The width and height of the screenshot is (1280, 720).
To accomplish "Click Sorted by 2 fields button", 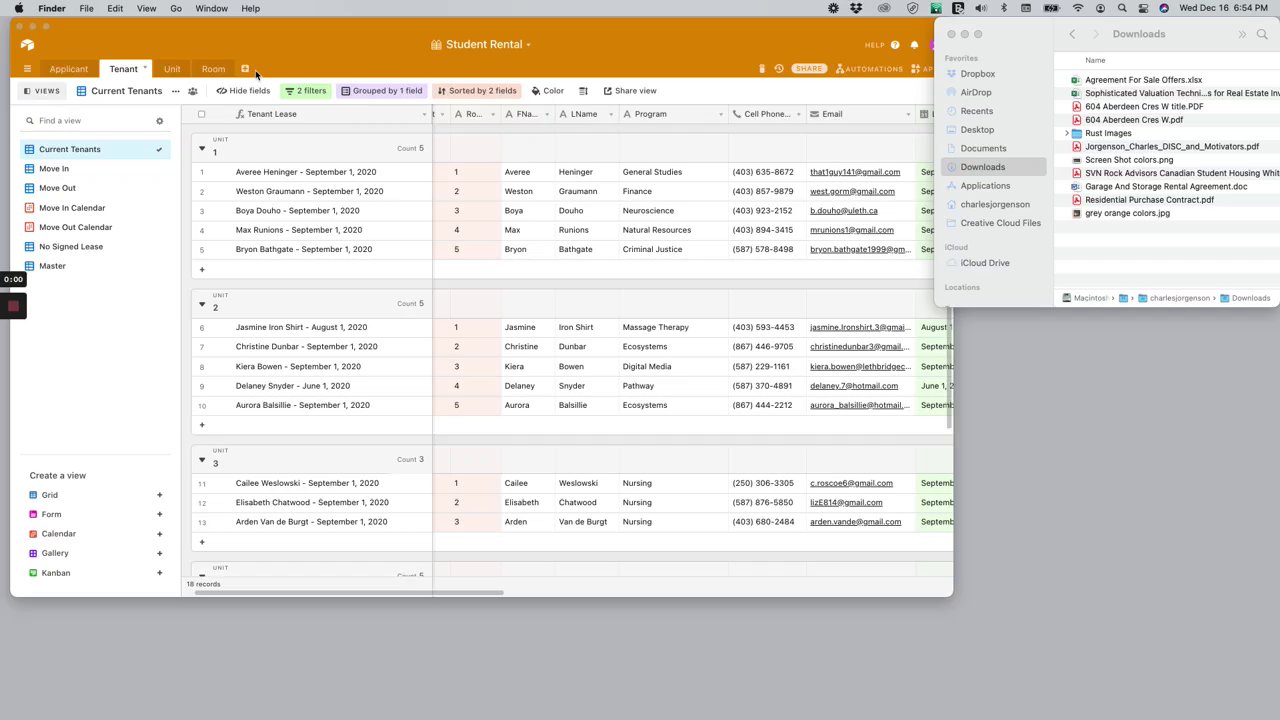I will coord(477,91).
